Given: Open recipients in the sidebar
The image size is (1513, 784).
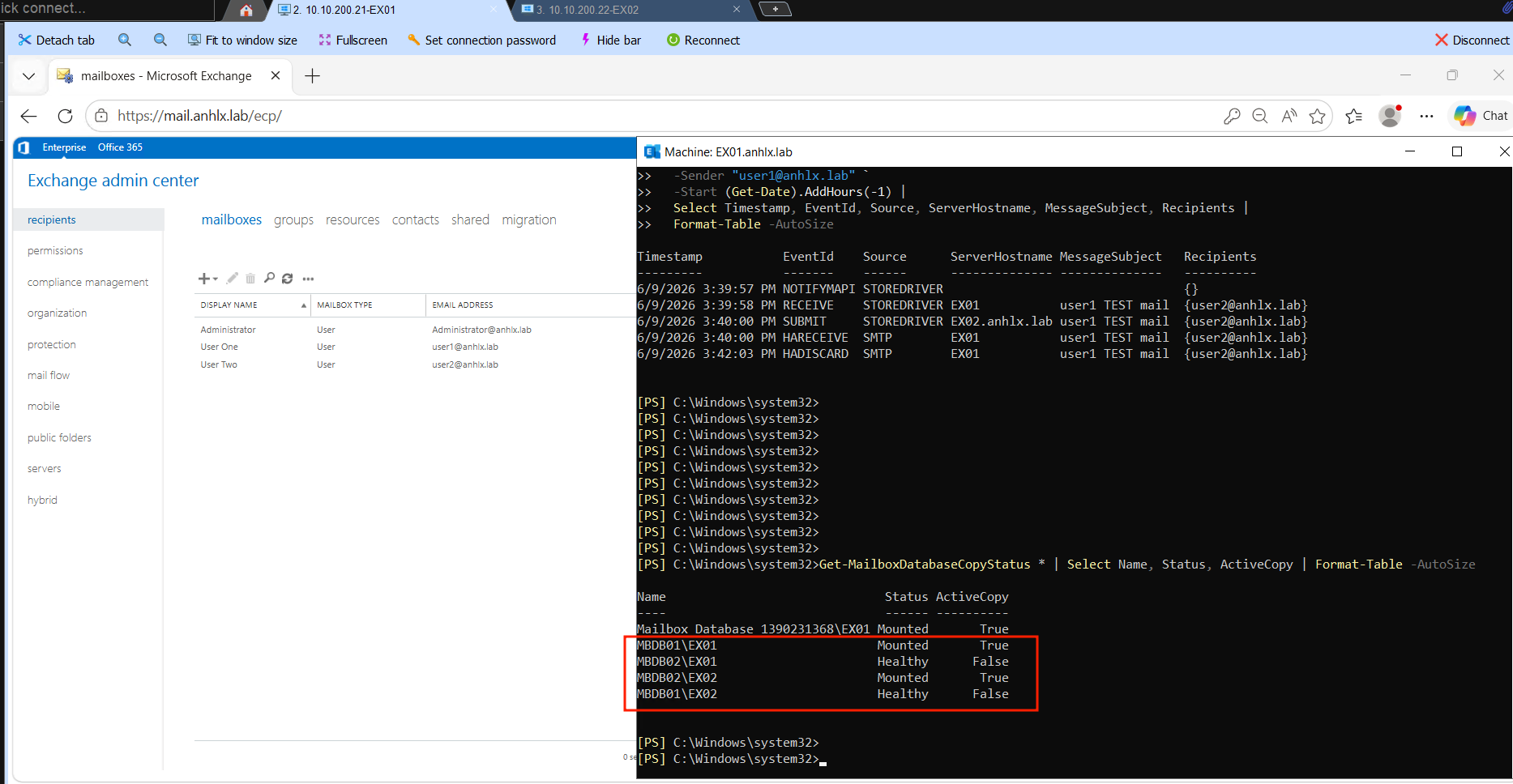Looking at the screenshot, I should [89, 219].
